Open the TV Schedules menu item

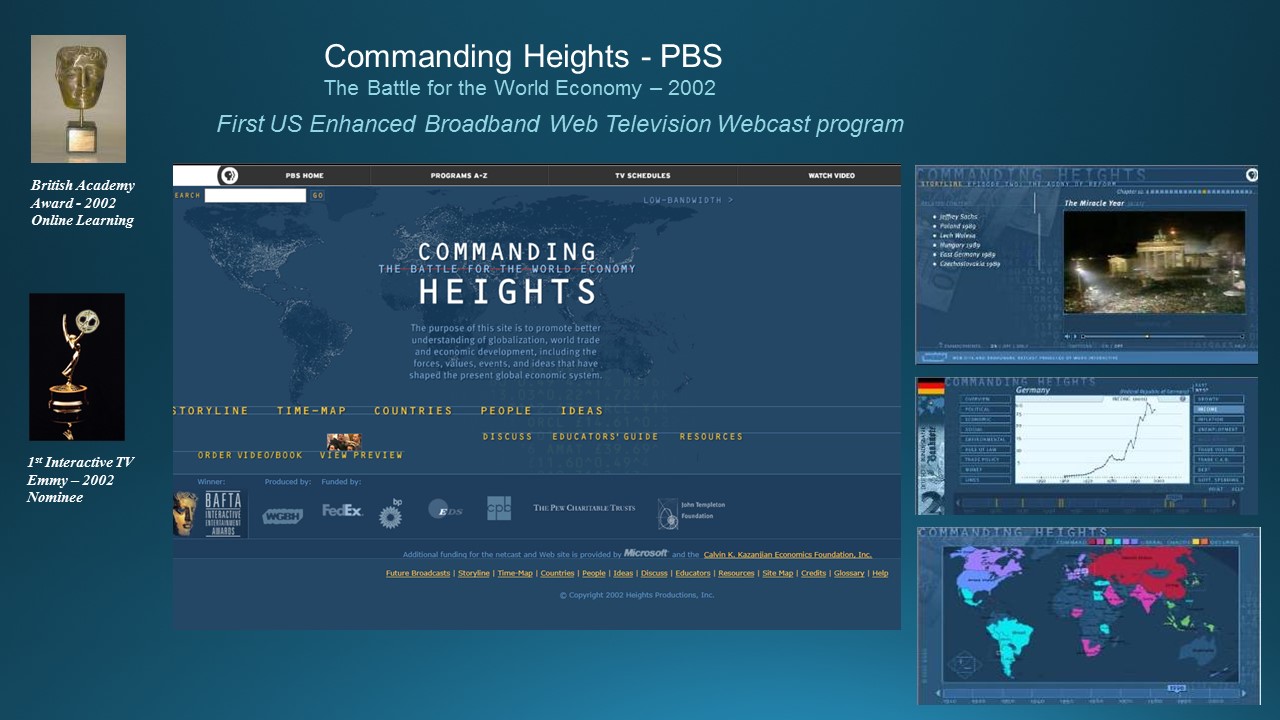(x=642, y=176)
